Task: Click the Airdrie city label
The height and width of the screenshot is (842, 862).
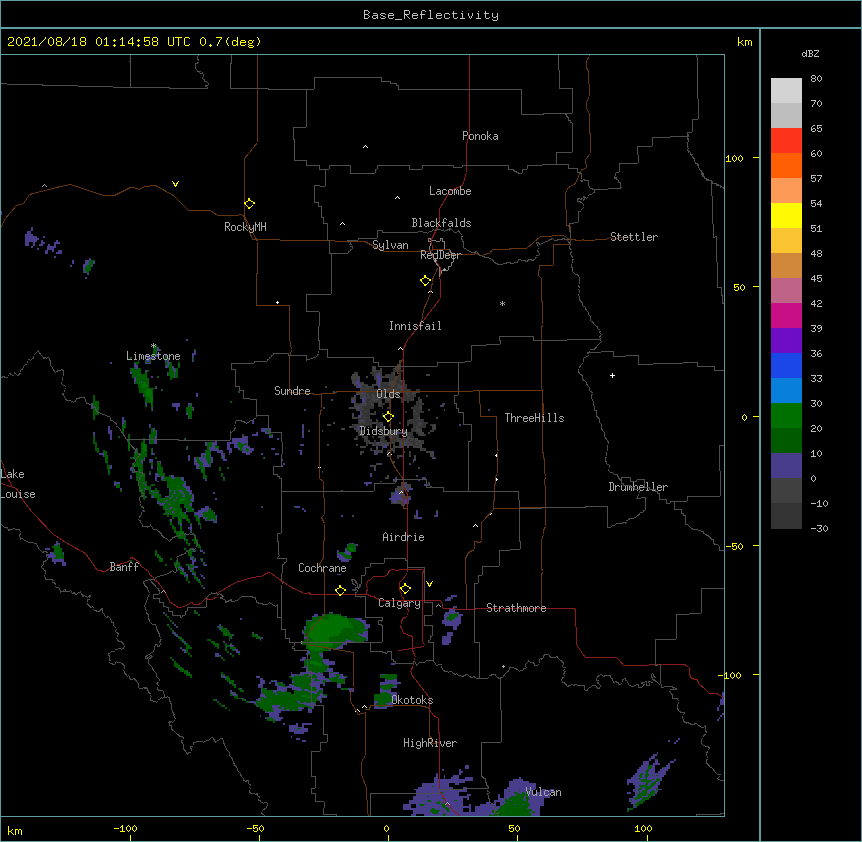Action: tap(404, 537)
